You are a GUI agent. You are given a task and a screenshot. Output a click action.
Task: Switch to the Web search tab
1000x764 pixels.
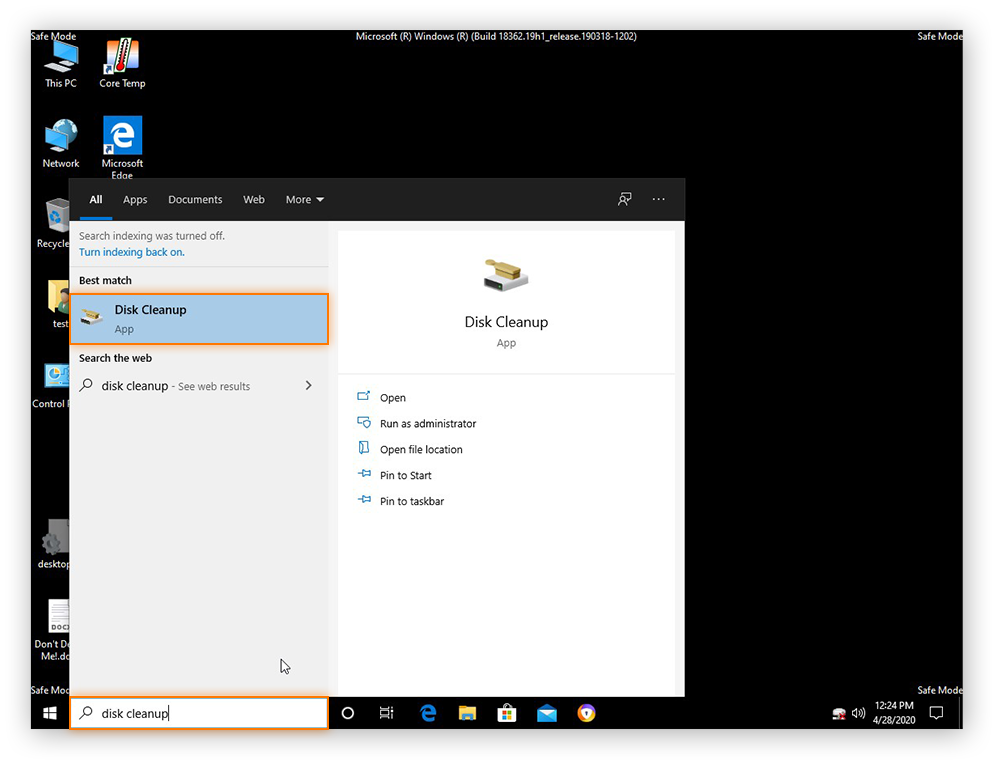(x=254, y=200)
